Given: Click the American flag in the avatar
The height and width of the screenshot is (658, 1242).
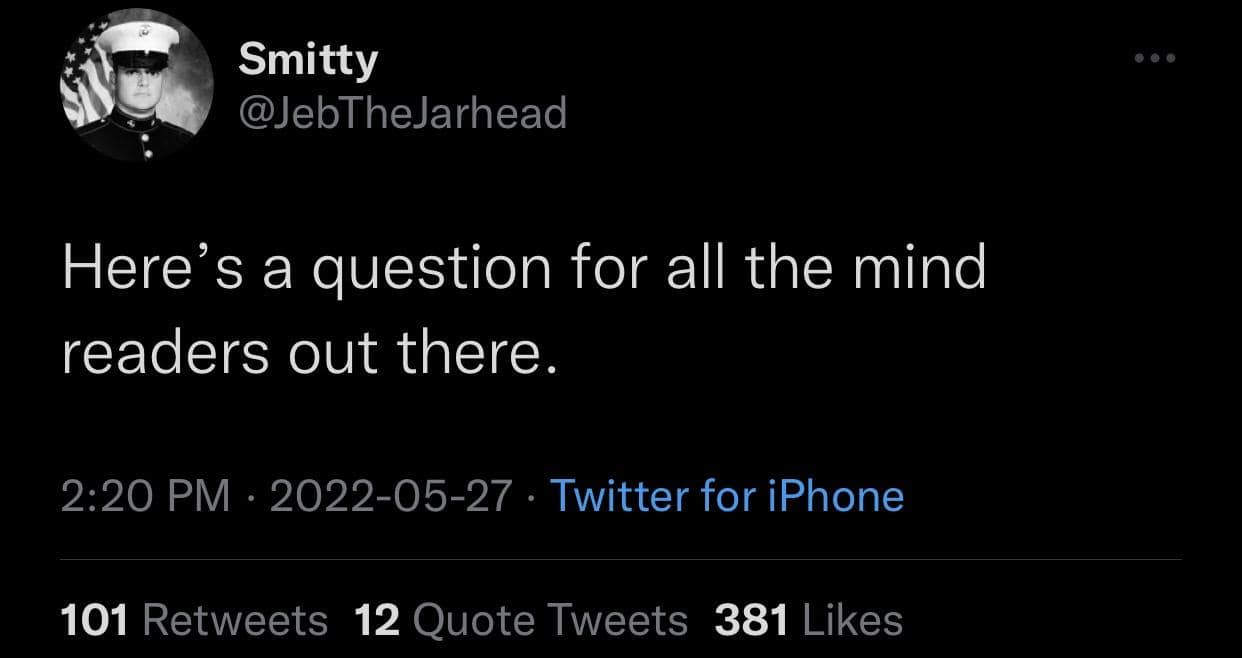Looking at the screenshot, I should point(83,80).
